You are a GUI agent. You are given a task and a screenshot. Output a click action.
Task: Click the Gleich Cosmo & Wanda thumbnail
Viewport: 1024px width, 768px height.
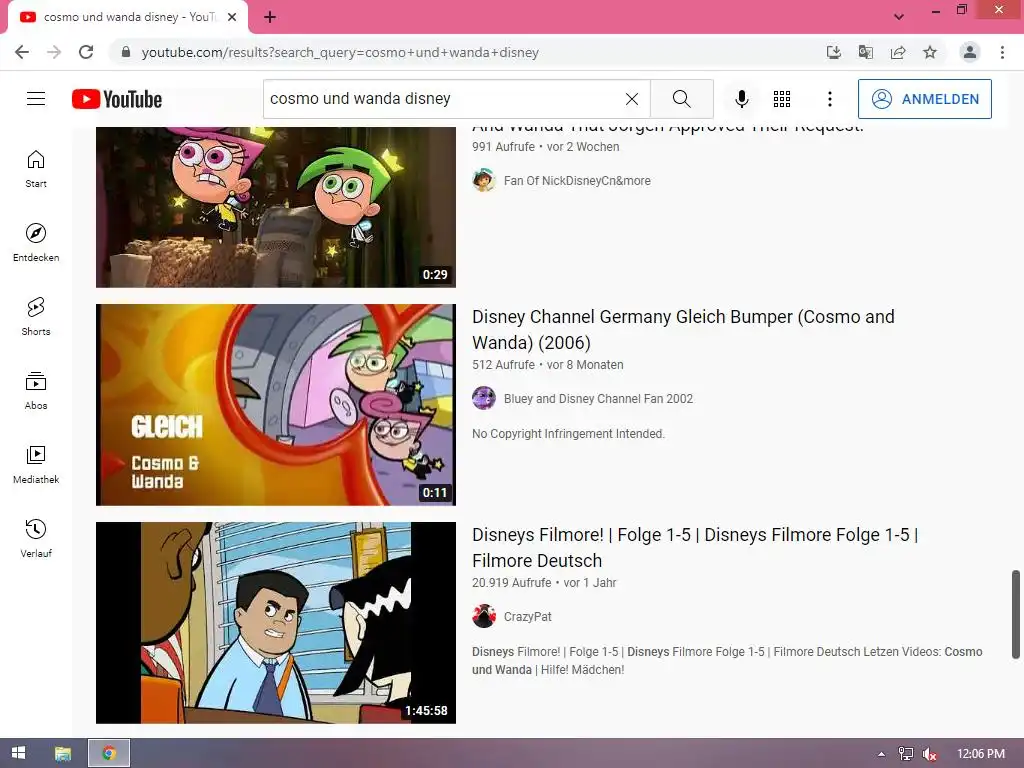(276, 405)
